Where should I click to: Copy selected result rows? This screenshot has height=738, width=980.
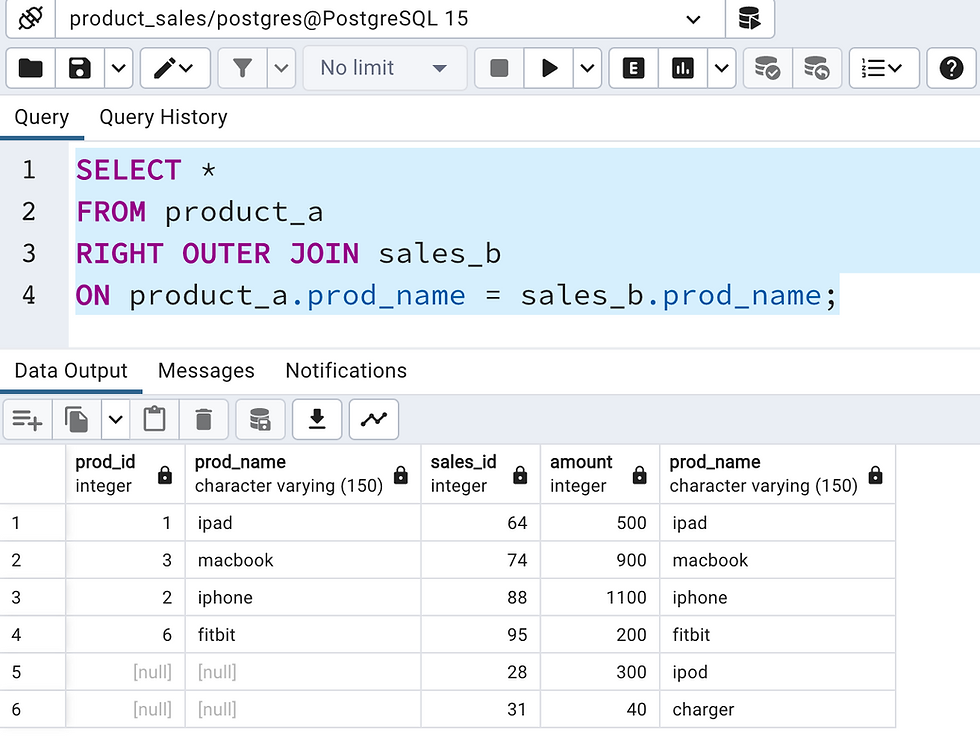pyautogui.click(x=77, y=419)
